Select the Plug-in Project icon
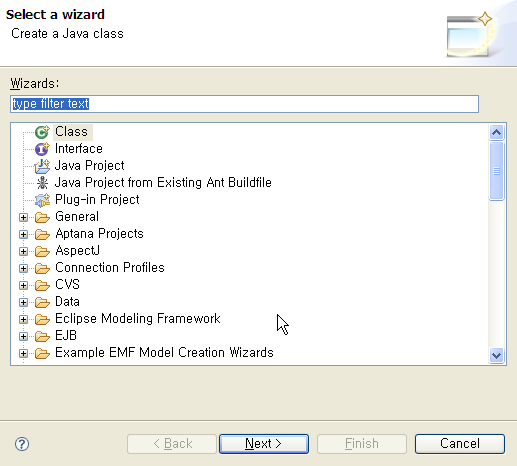Viewport: 517px width, 466px height. (42, 200)
